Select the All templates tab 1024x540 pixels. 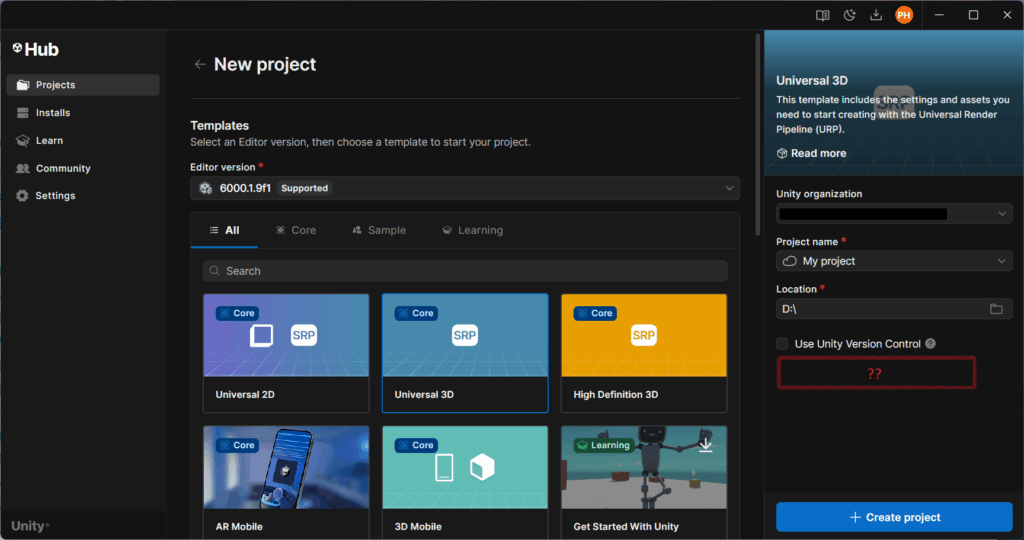tap(224, 230)
